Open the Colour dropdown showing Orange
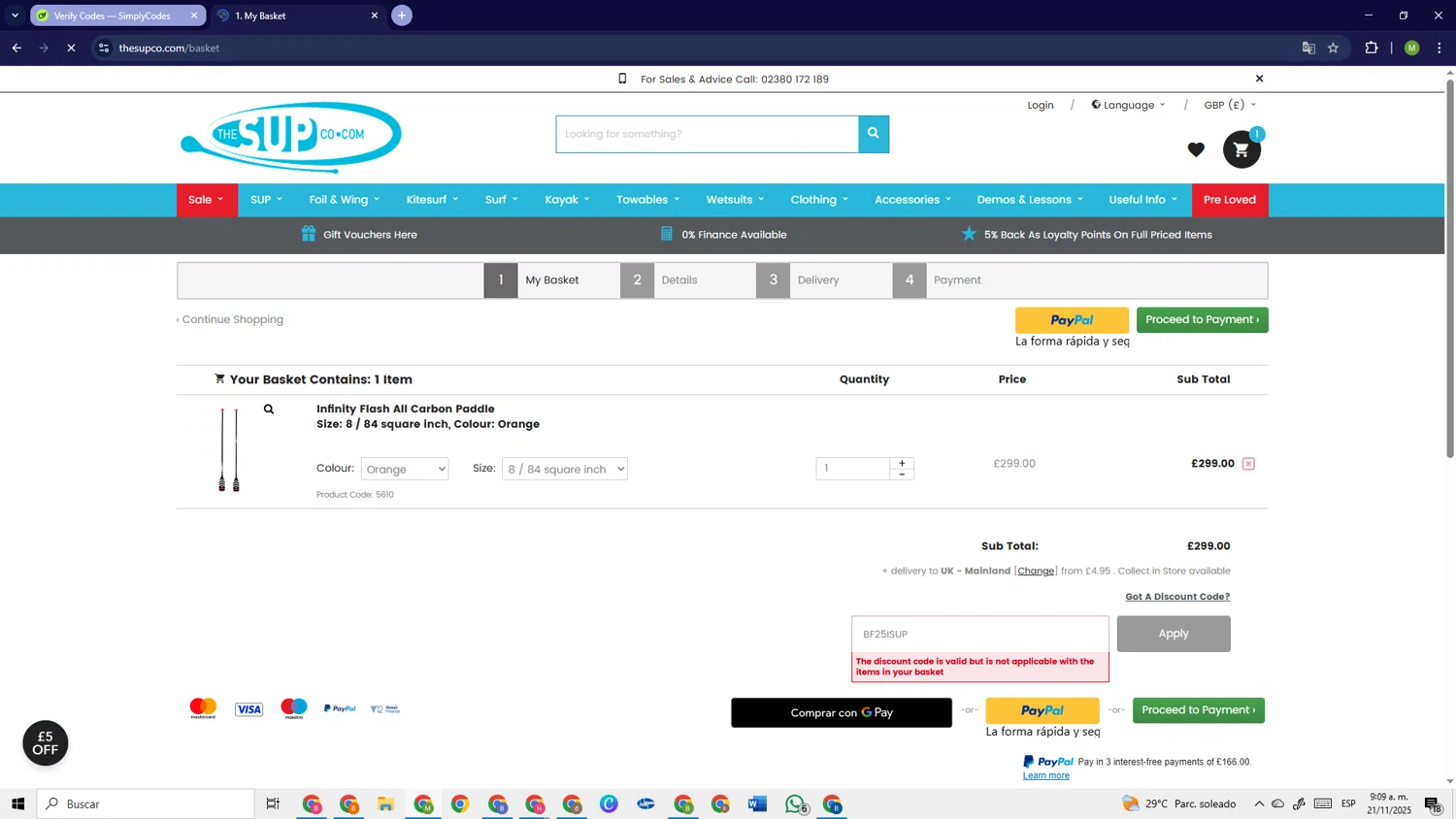1456x819 pixels. pos(405,469)
